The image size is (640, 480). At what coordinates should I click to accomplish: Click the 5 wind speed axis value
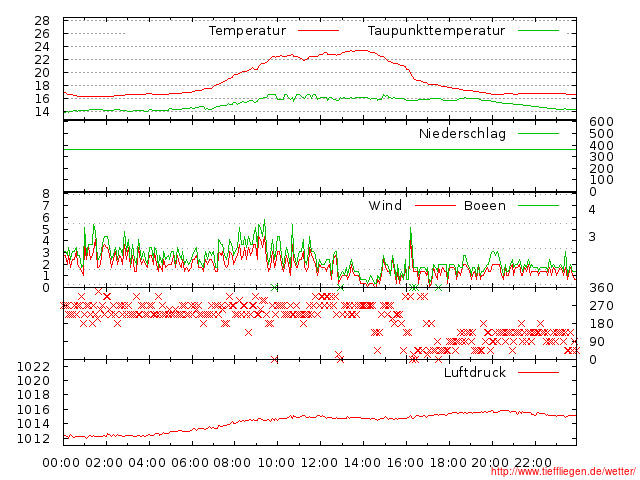coord(46,229)
